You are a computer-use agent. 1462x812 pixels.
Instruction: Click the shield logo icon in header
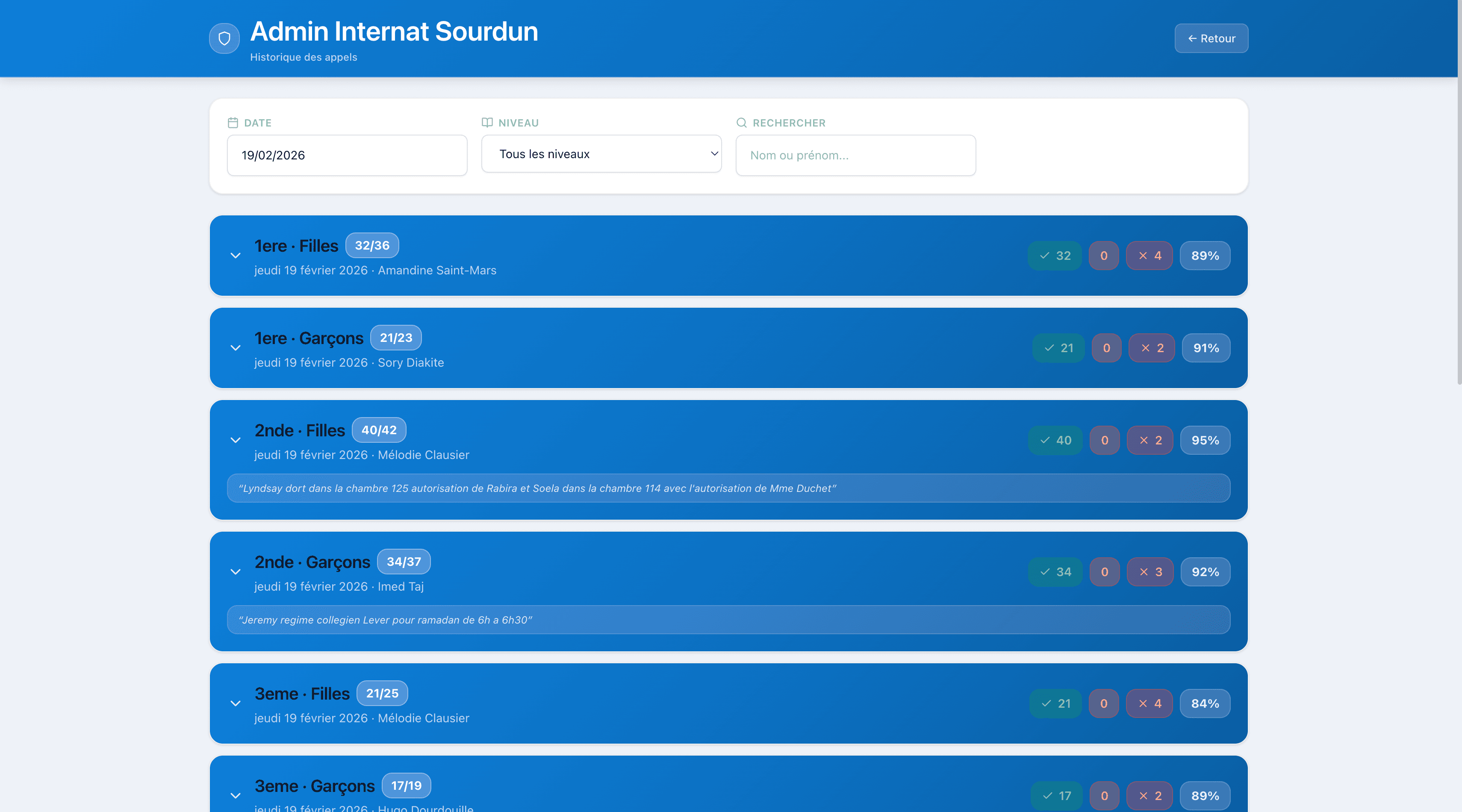pyautogui.click(x=224, y=38)
